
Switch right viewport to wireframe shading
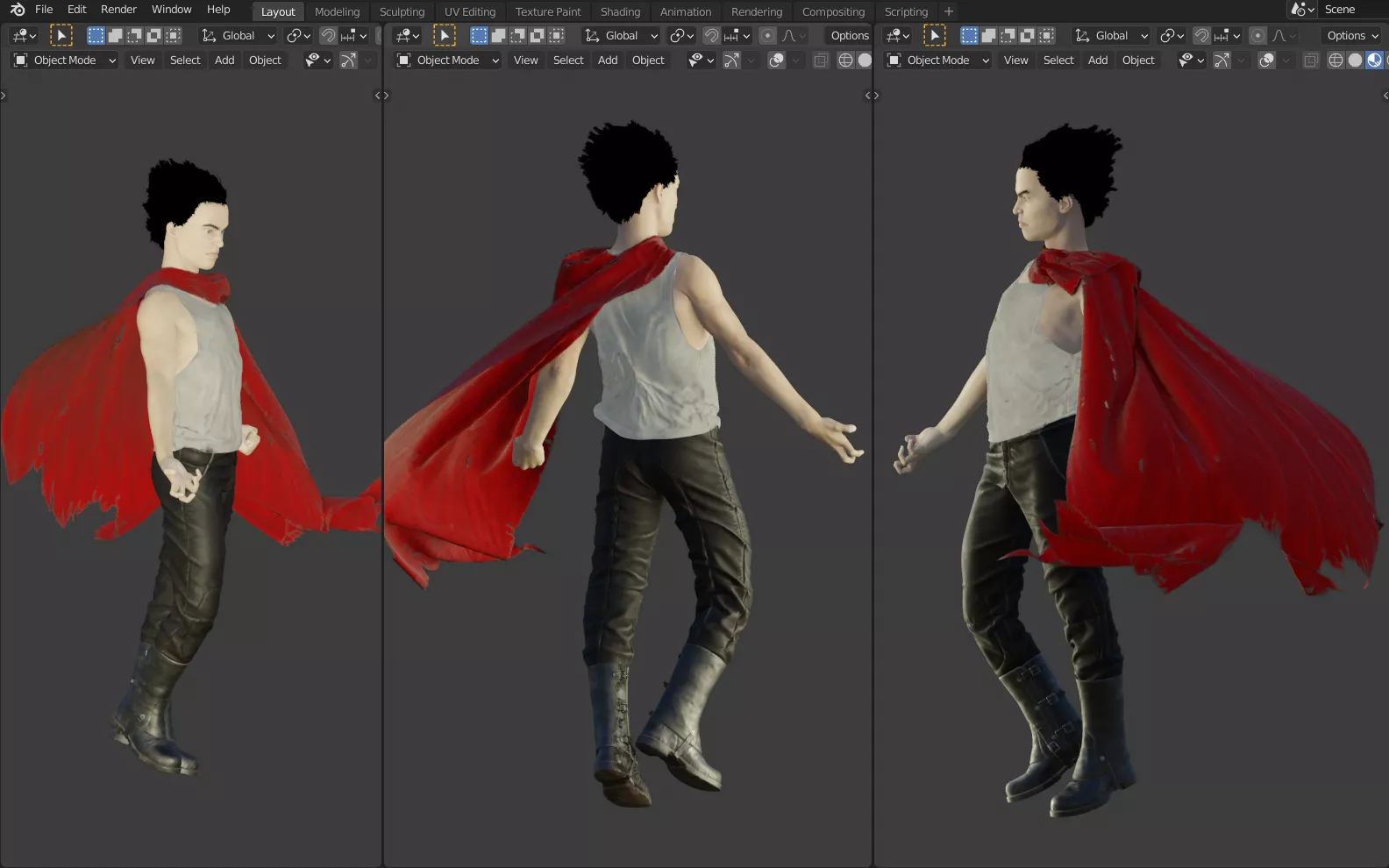click(1336, 60)
